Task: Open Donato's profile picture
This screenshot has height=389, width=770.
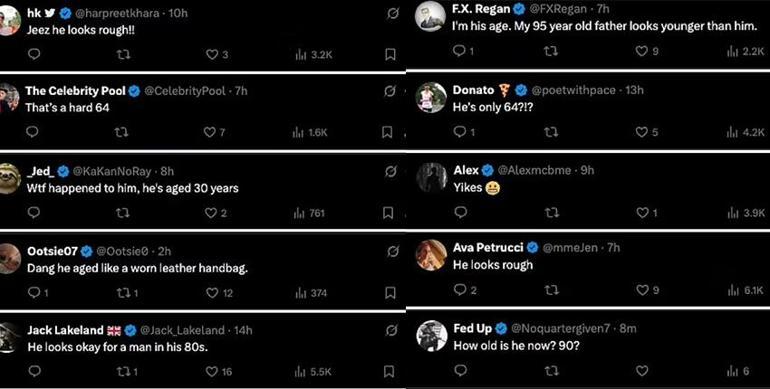Action: 431,97
